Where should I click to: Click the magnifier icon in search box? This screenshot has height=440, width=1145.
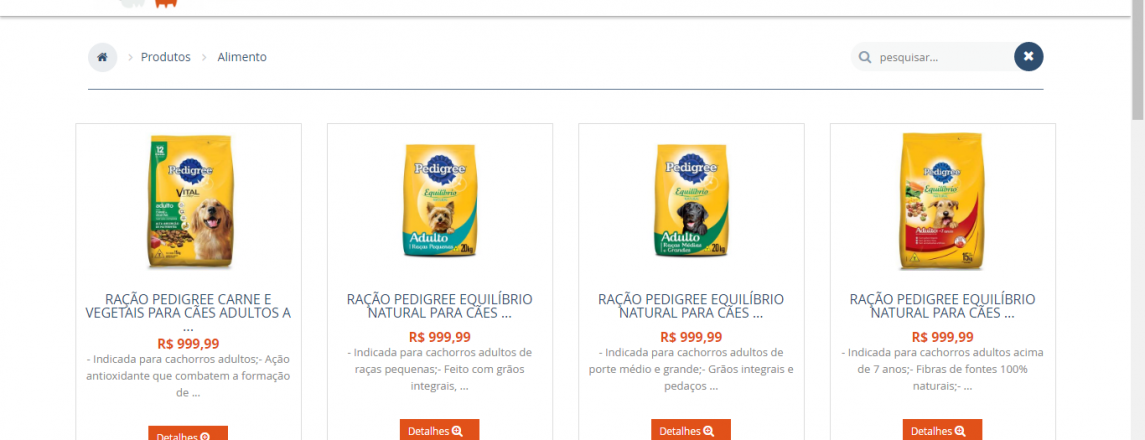[865, 57]
